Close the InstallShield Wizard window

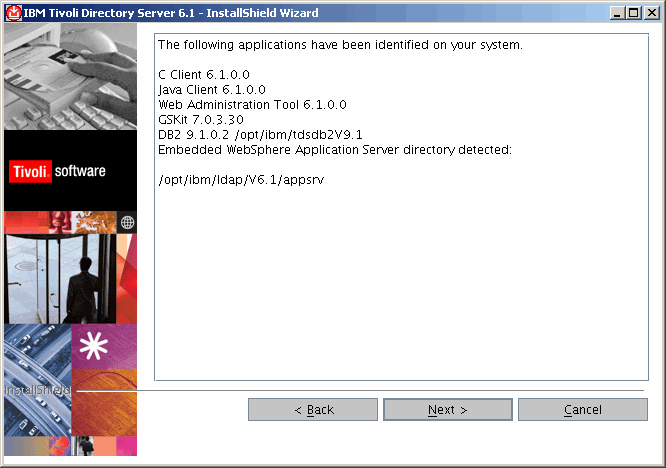point(652,13)
